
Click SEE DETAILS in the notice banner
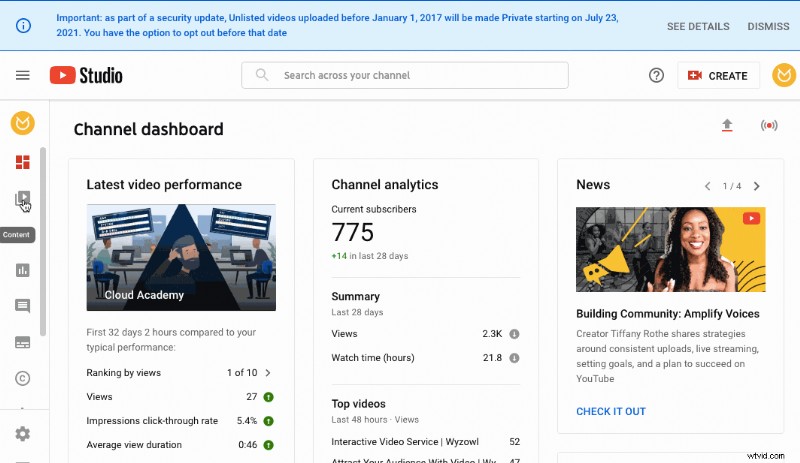click(x=698, y=27)
